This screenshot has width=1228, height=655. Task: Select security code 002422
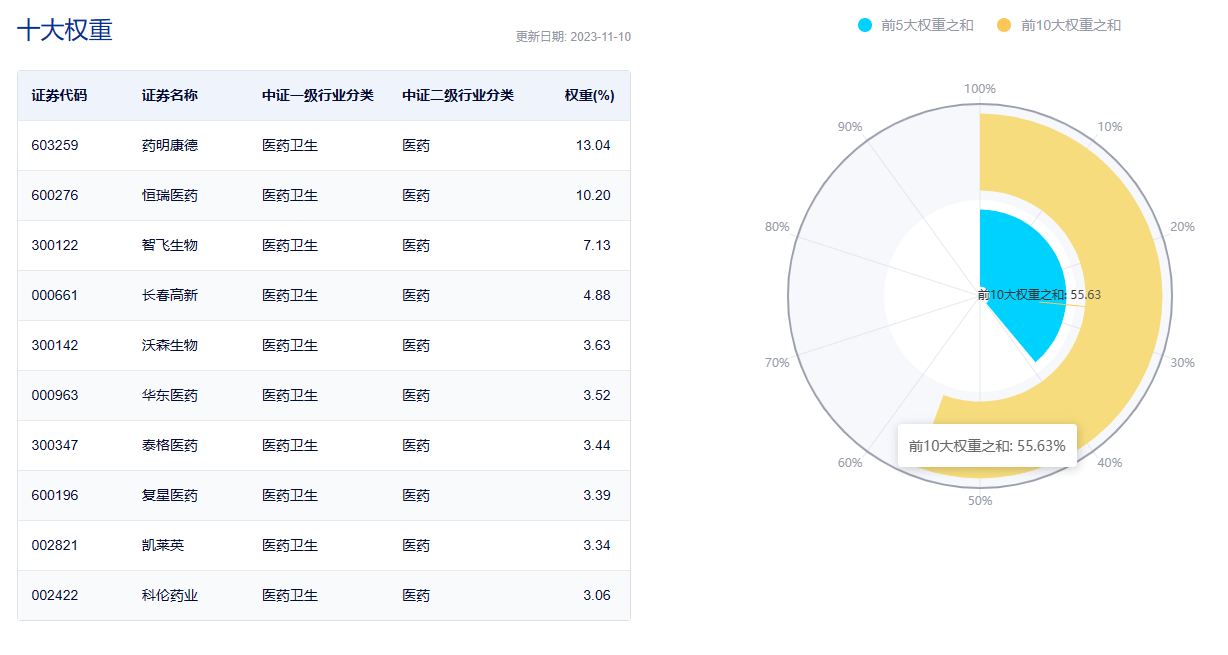[55, 595]
